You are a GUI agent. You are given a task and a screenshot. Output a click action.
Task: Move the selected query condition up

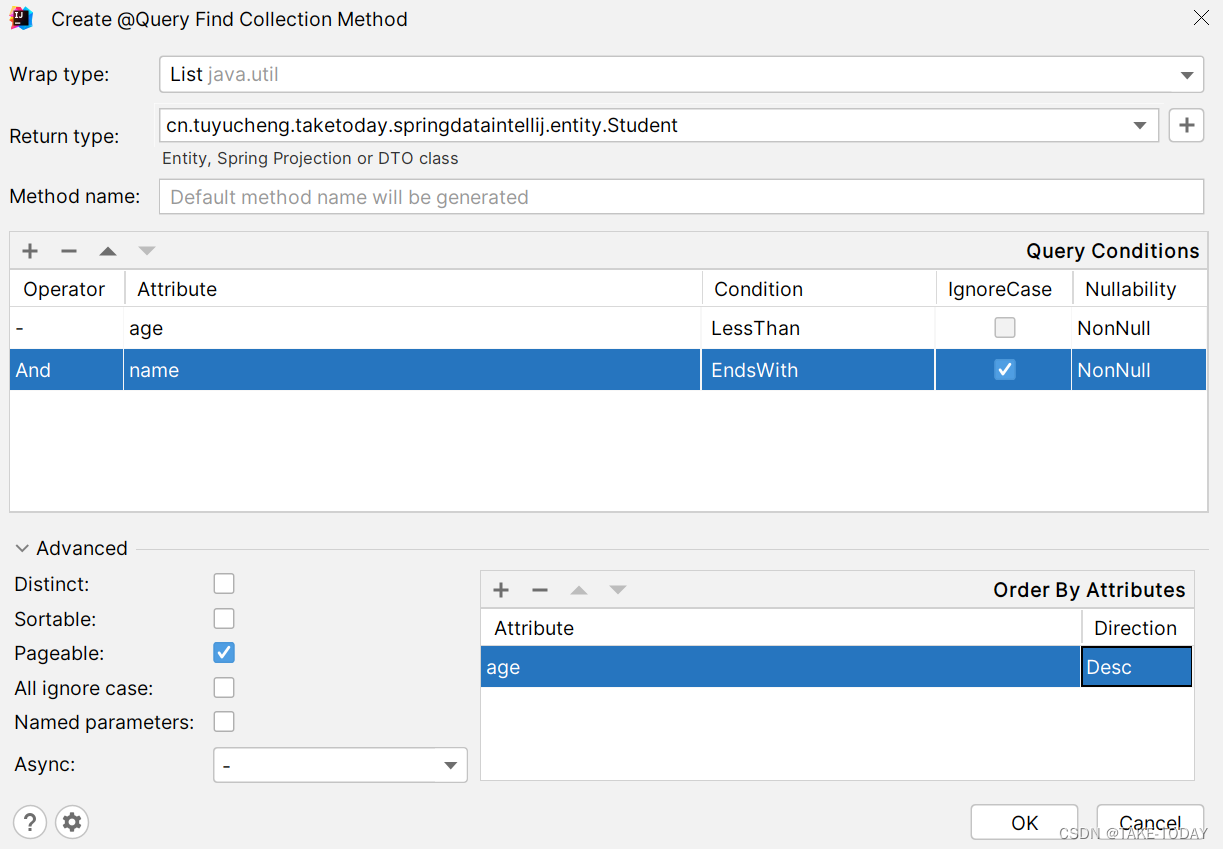(x=108, y=251)
